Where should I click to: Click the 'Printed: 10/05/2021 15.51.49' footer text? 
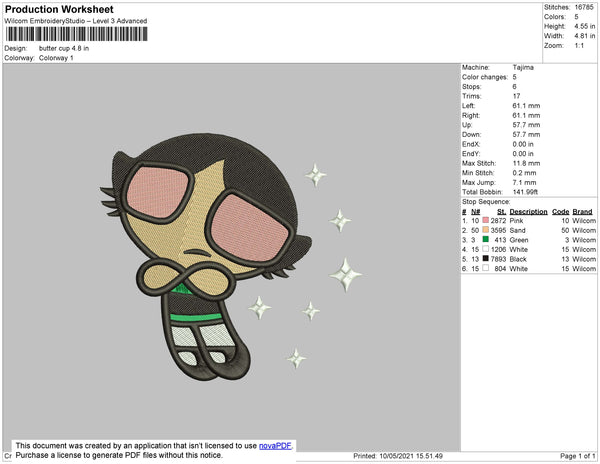point(398,456)
